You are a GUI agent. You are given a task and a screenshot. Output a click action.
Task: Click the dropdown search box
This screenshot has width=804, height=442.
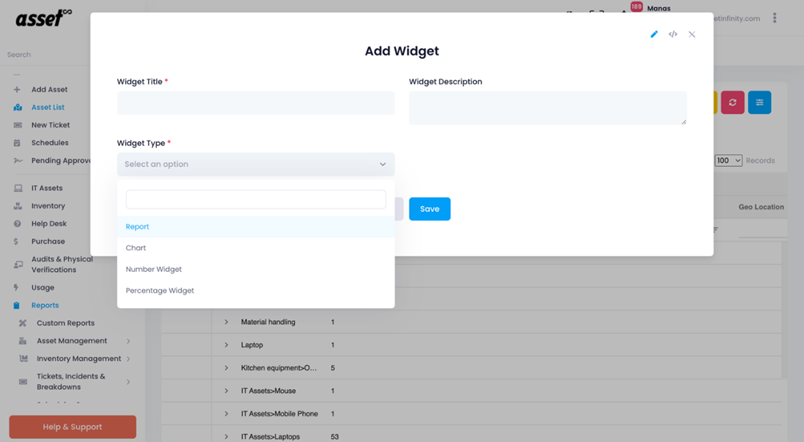[x=256, y=199]
